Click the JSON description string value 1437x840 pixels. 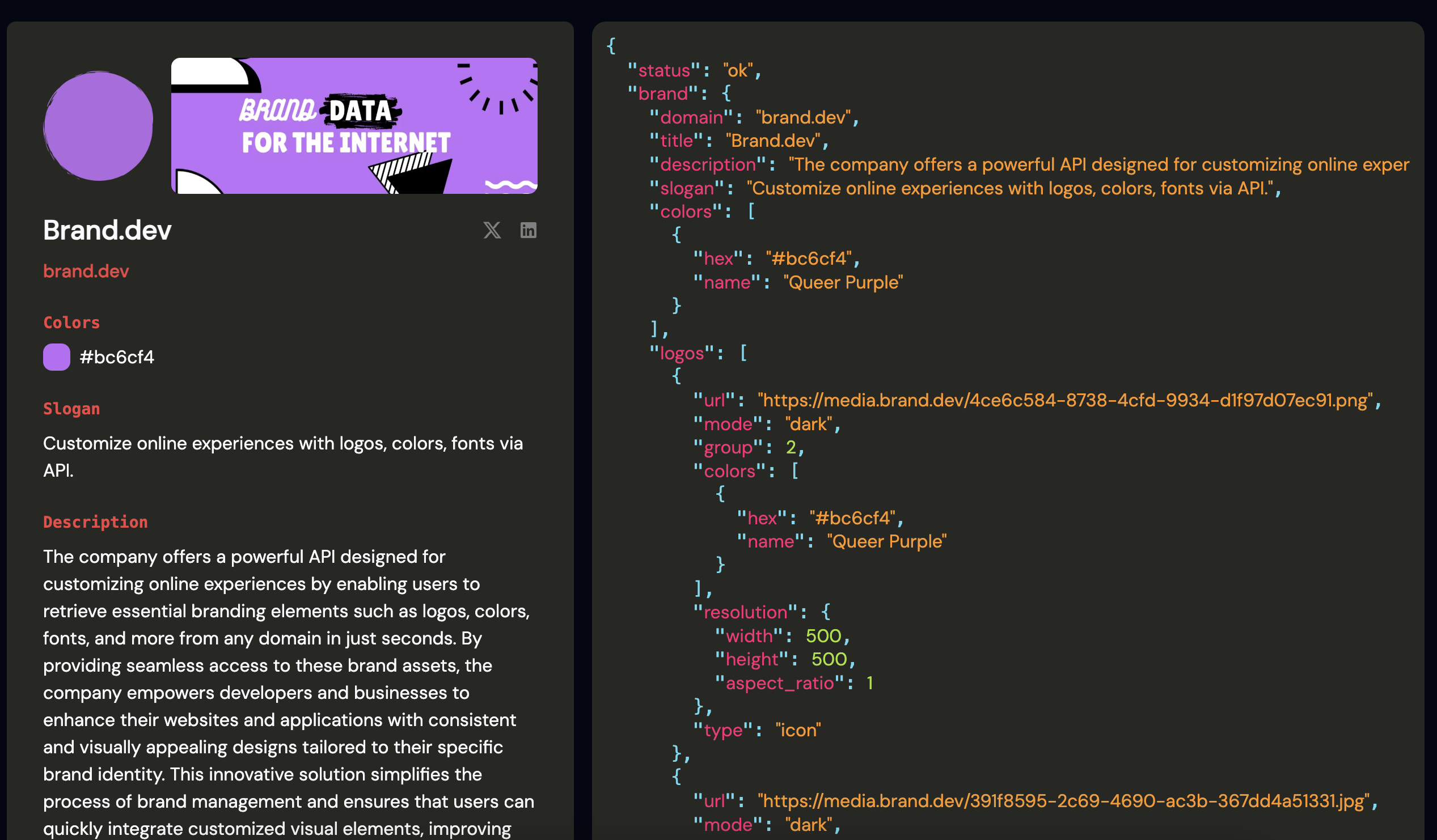pyautogui.click(x=1099, y=165)
